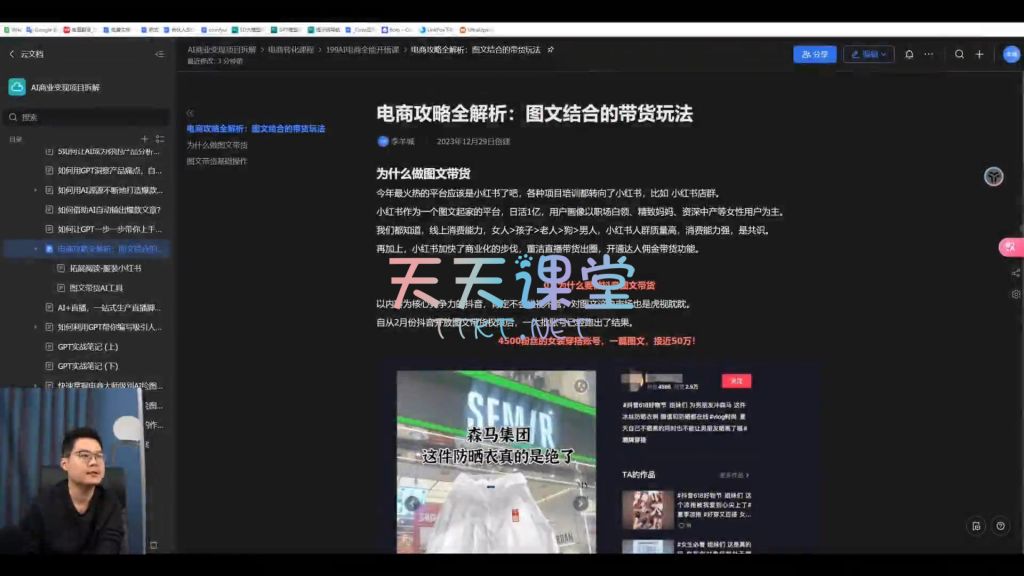This screenshot has width=1024, height=576.
Task: Click the notification bell icon
Action: [x=909, y=54]
